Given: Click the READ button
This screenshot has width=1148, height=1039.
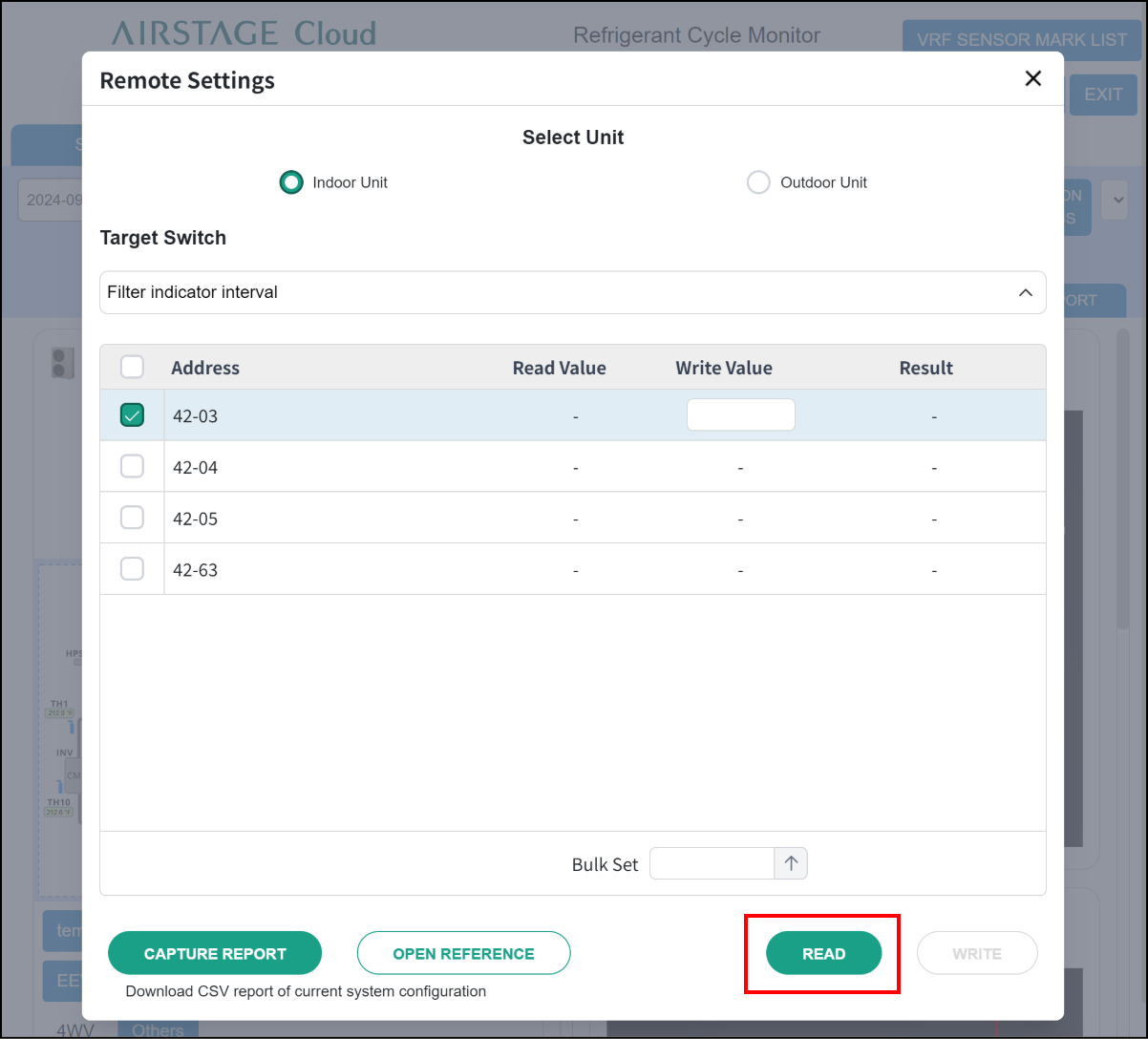Looking at the screenshot, I should (823, 953).
